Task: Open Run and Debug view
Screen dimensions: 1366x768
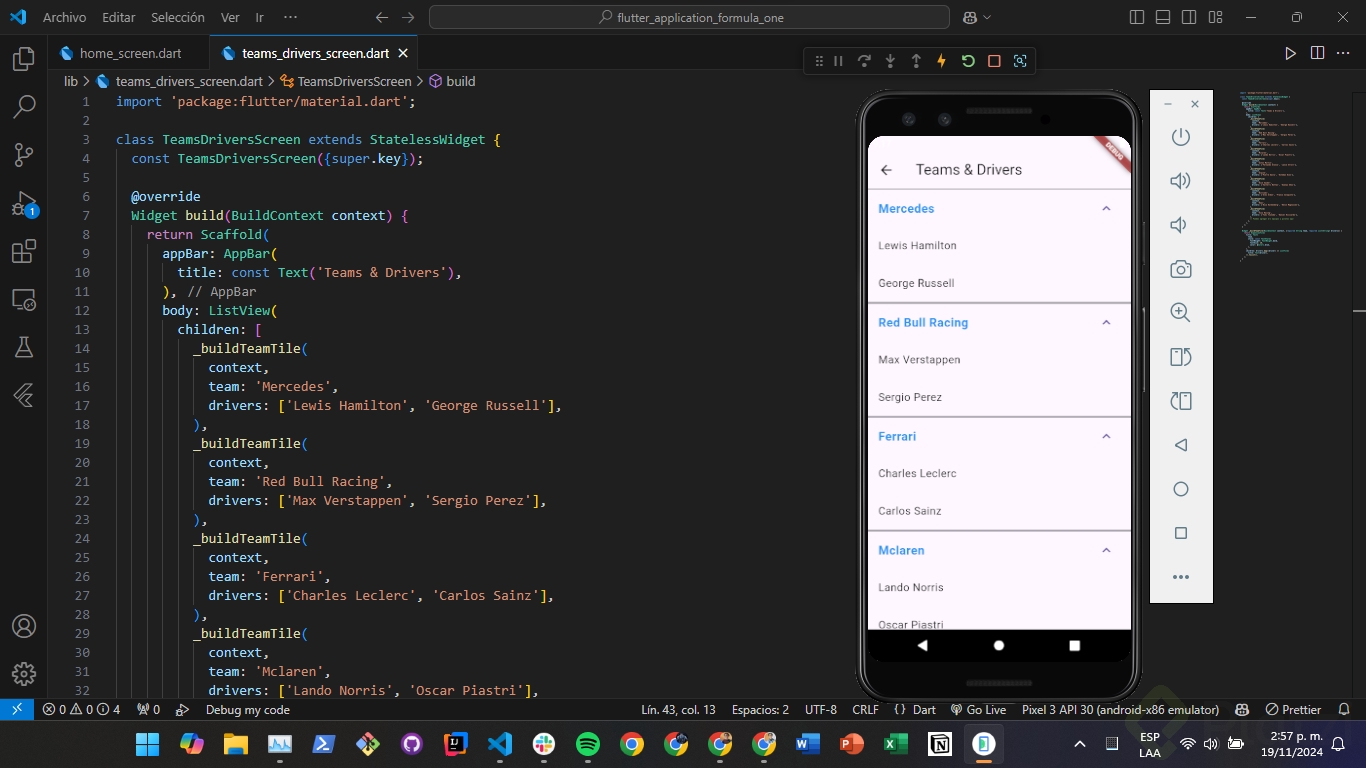Action: [x=24, y=204]
